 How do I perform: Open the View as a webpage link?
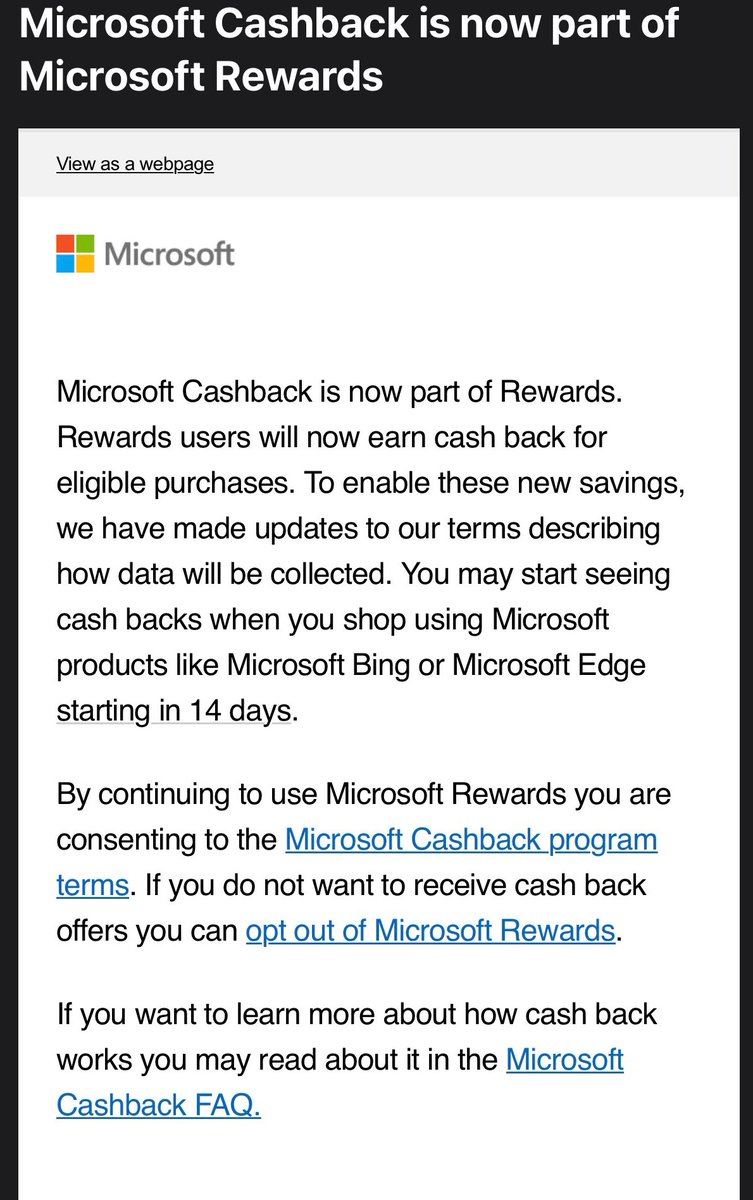(x=135, y=164)
